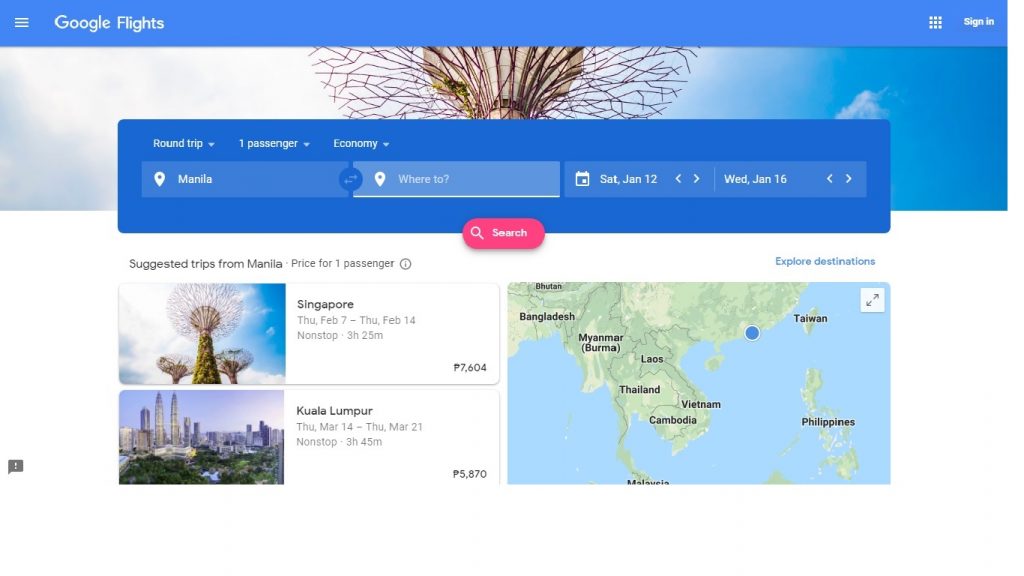
Task: Expand the map to fullscreen
Action: [872, 300]
